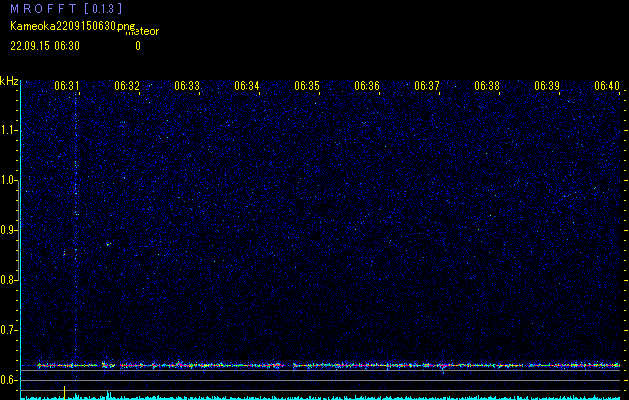
Task: Click the 06:31 time marker
Action: click(67, 86)
